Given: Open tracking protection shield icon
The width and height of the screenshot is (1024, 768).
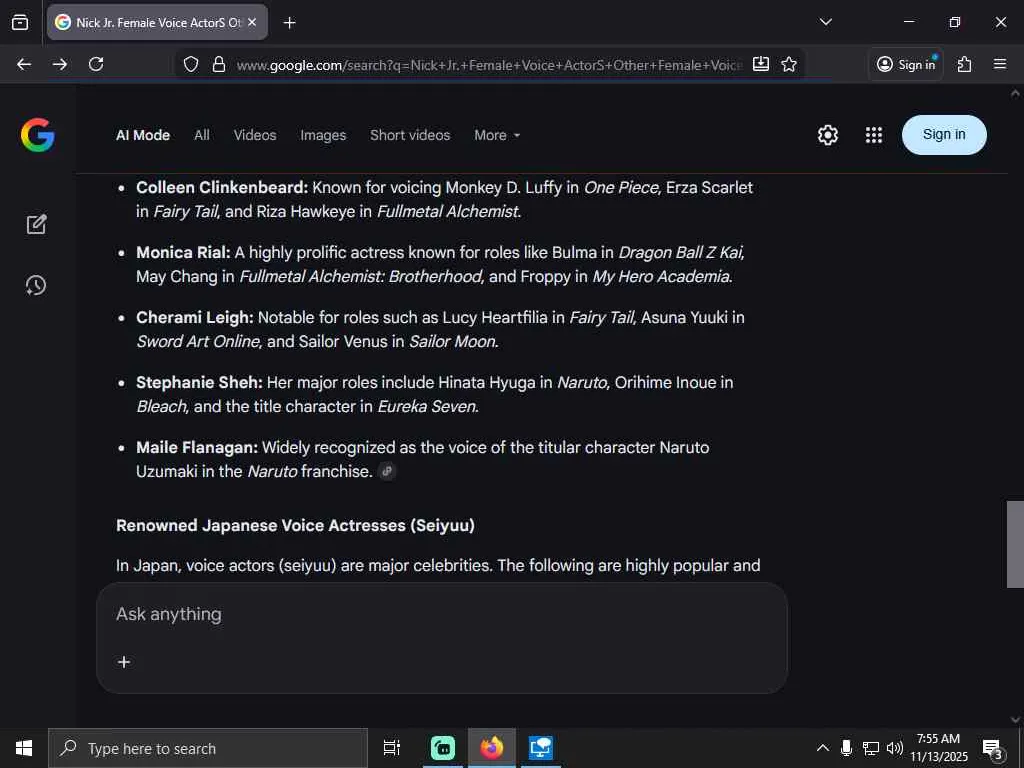Looking at the screenshot, I should click(x=191, y=64).
